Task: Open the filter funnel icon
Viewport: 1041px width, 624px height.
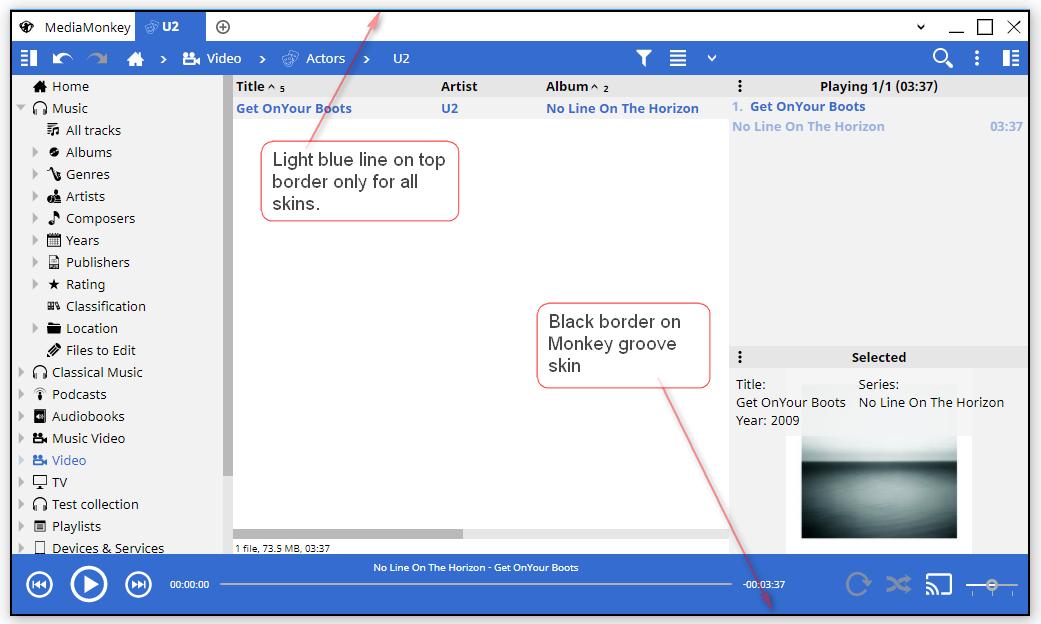Action: point(644,58)
